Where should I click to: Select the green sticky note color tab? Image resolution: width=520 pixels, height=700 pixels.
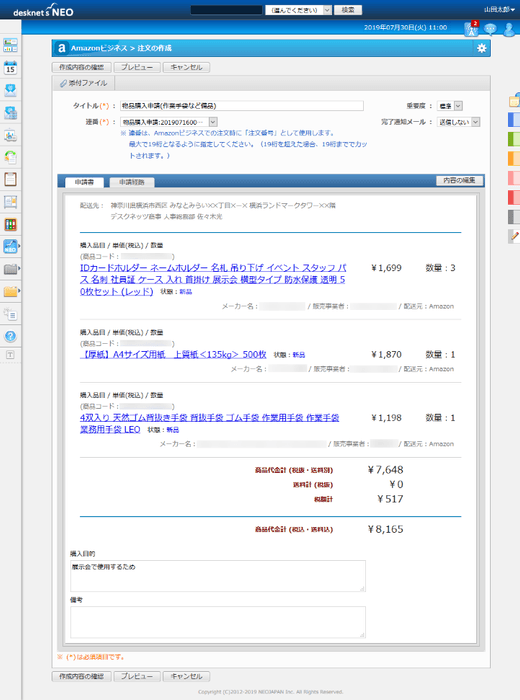[514, 139]
